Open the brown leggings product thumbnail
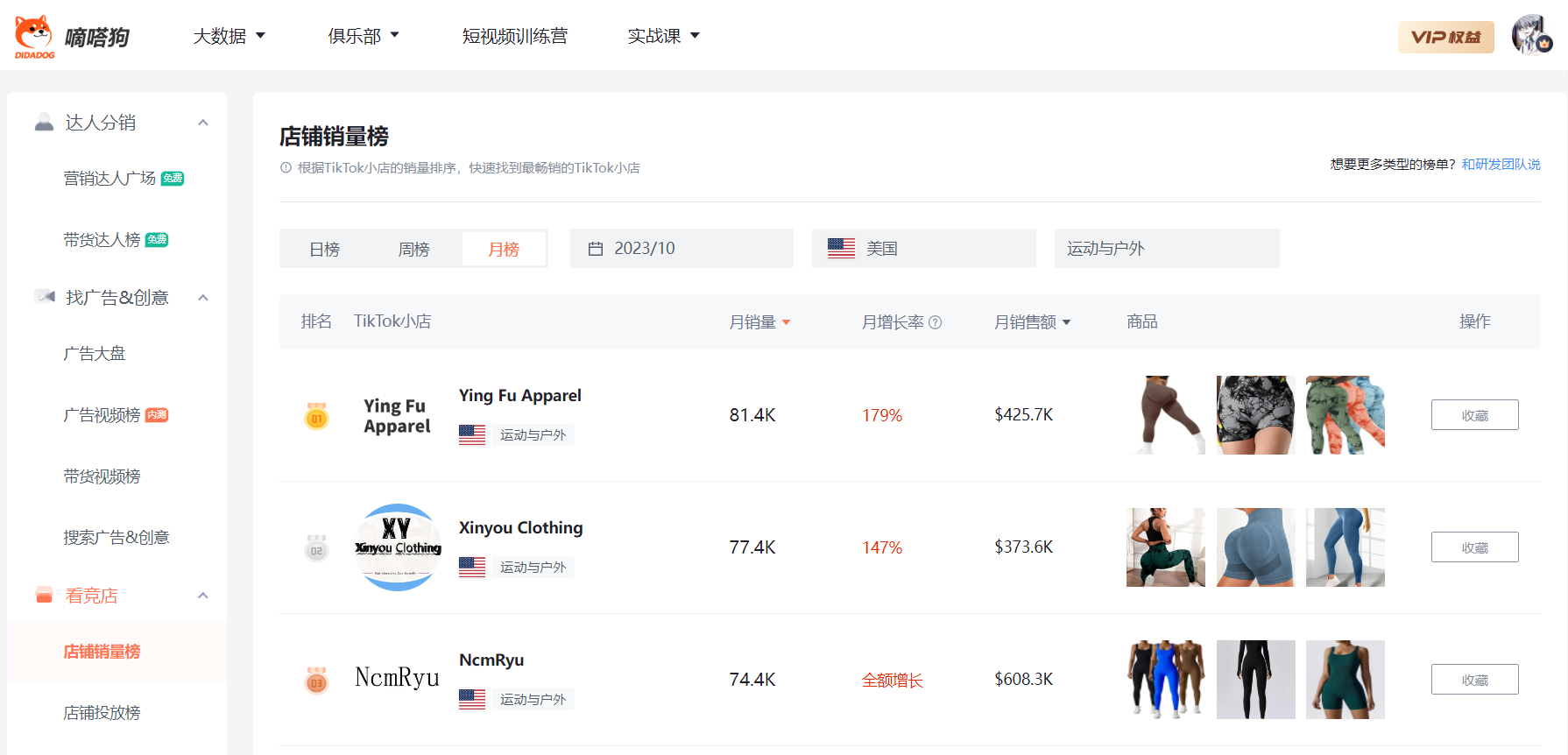This screenshot has height=755, width=1568. coord(1165,415)
